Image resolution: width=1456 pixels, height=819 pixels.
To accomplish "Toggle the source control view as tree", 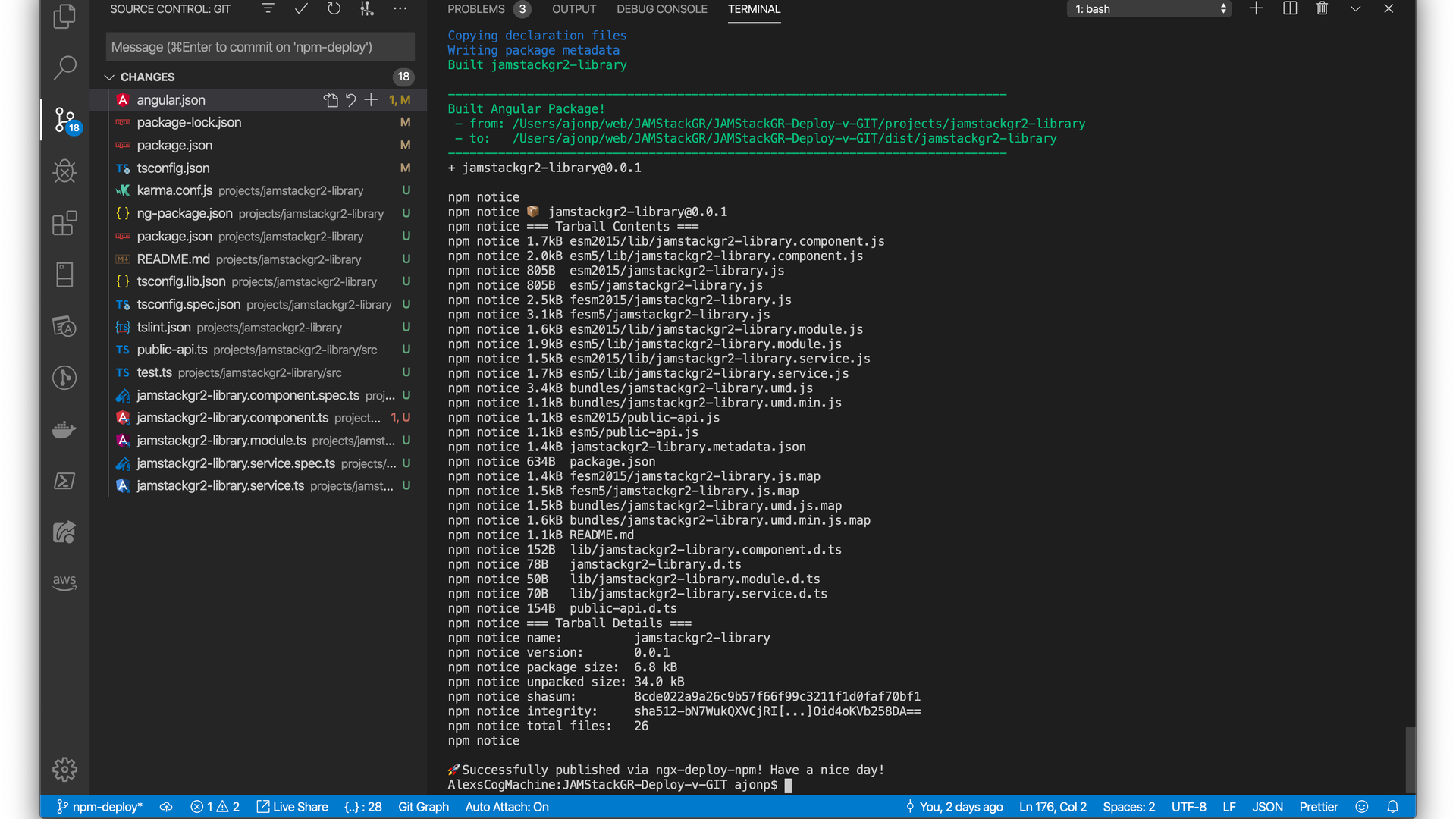I will (x=268, y=9).
